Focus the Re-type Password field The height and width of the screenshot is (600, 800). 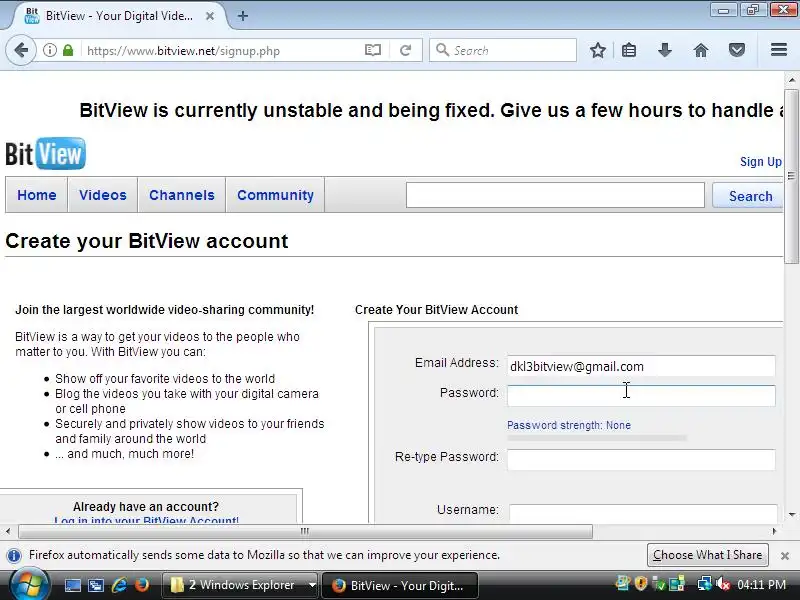click(641, 460)
